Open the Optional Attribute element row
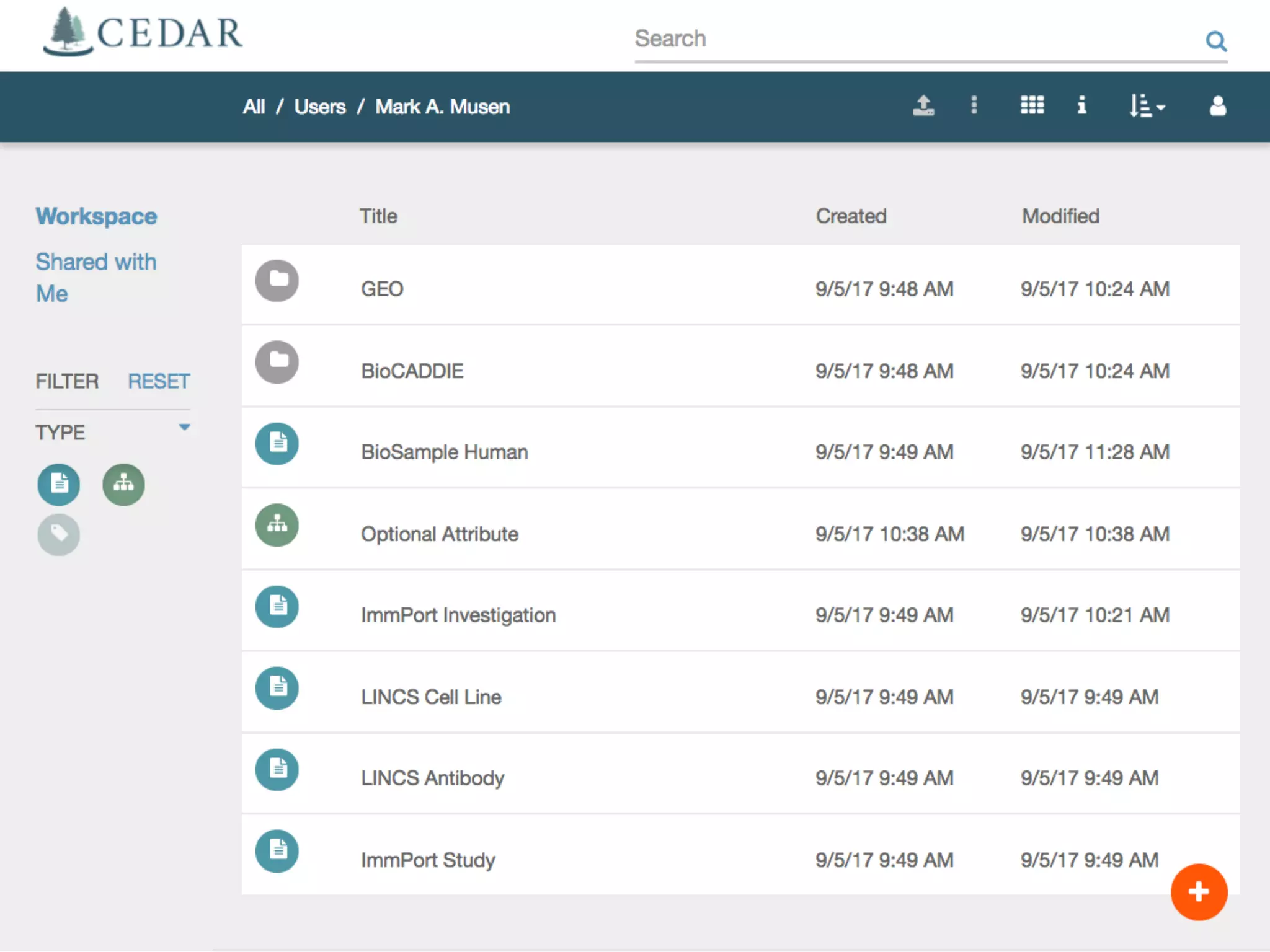This screenshot has width=1270, height=952. point(440,534)
